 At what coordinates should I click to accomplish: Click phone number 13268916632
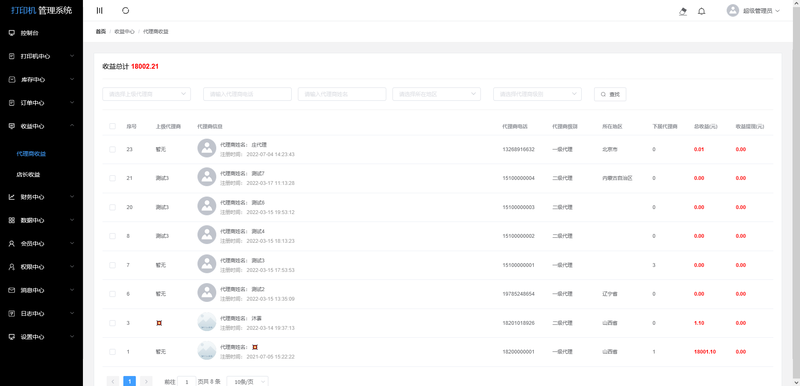point(518,149)
